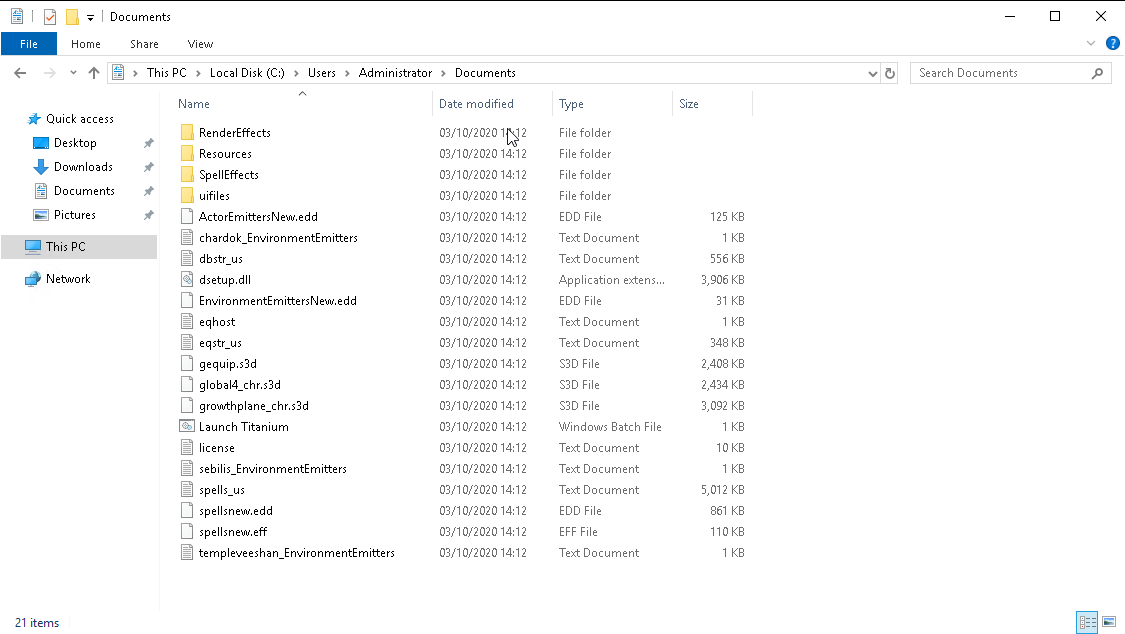The image size is (1125, 634).
Task: Open the Customize Quick Access Toolbar dropdown arrow
Action: (90, 17)
